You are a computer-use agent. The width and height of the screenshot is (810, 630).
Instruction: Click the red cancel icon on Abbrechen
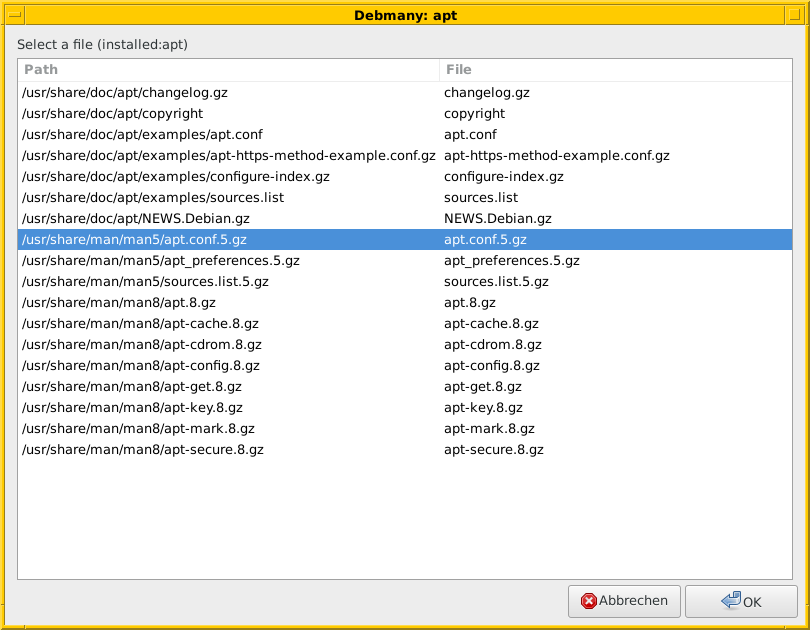click(586, 601)
